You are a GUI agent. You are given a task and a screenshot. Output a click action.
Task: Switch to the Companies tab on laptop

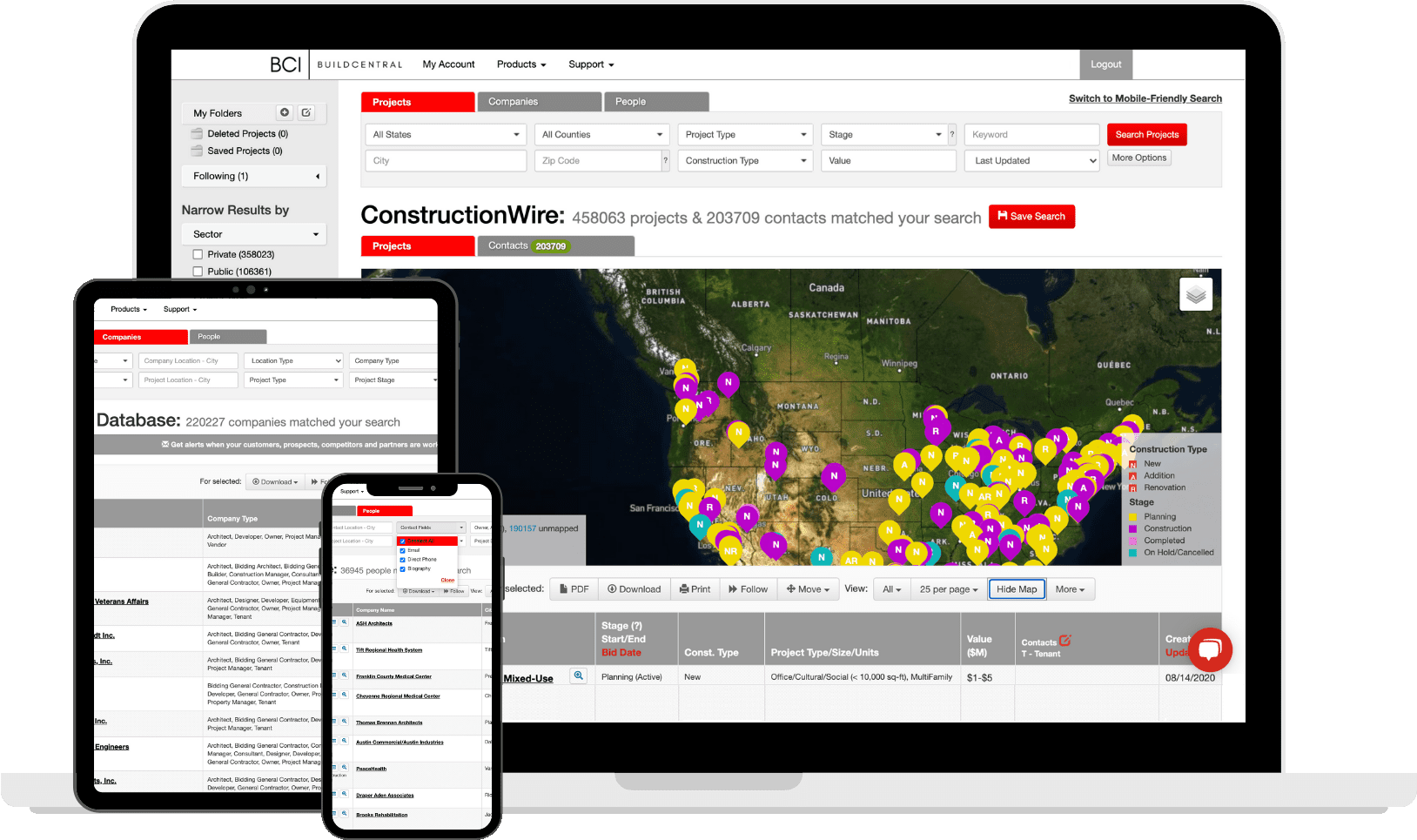539,102
